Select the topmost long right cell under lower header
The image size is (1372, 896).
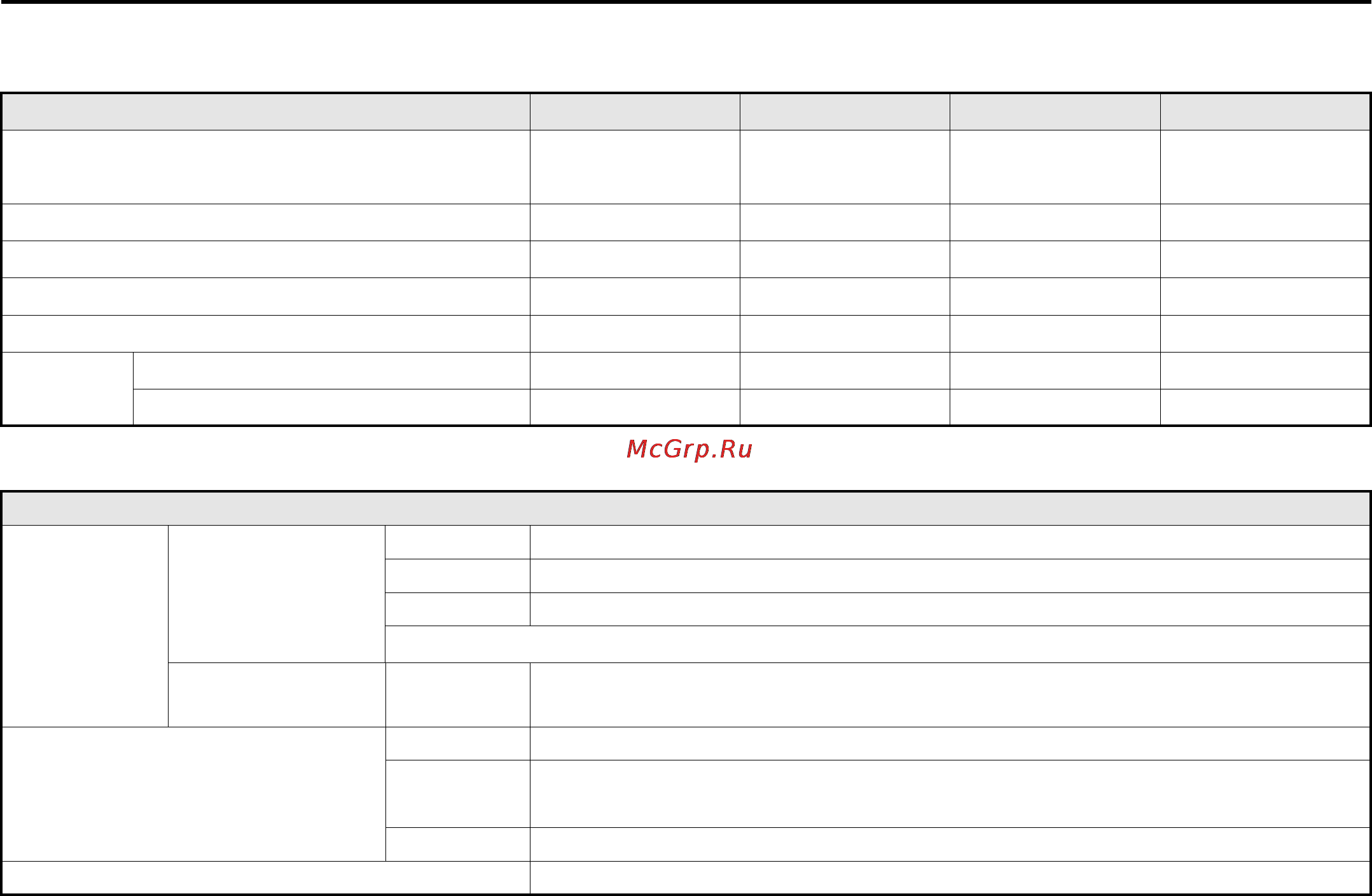tap(950, 542)
